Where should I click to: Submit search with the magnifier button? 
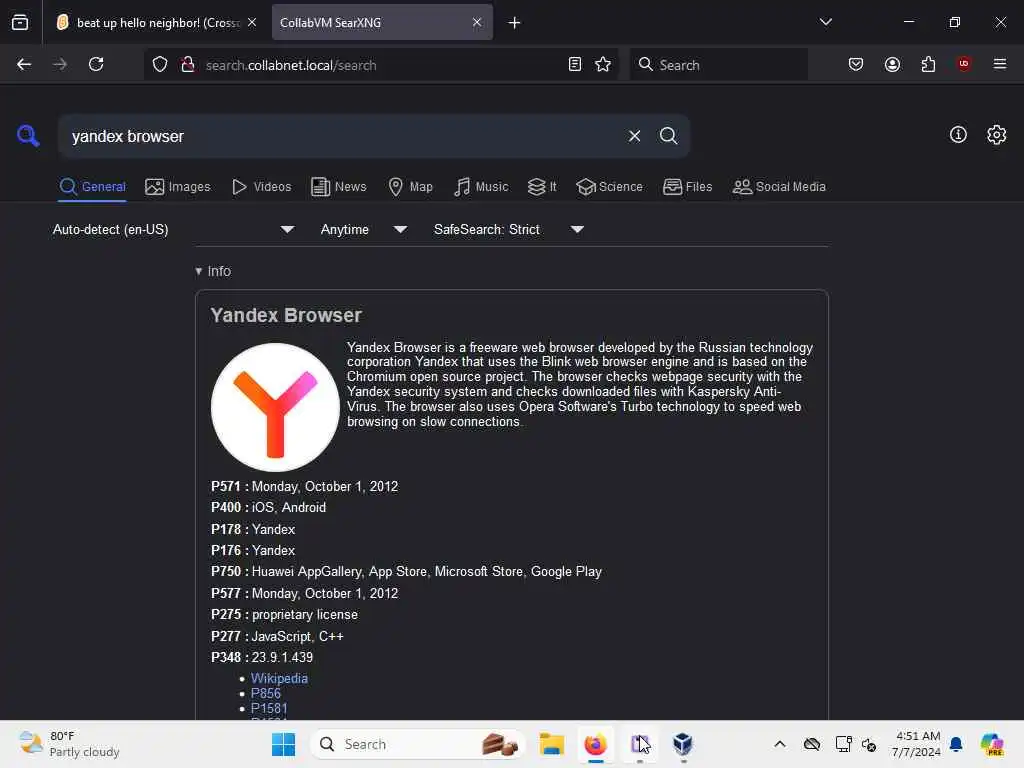coord(668,136)
